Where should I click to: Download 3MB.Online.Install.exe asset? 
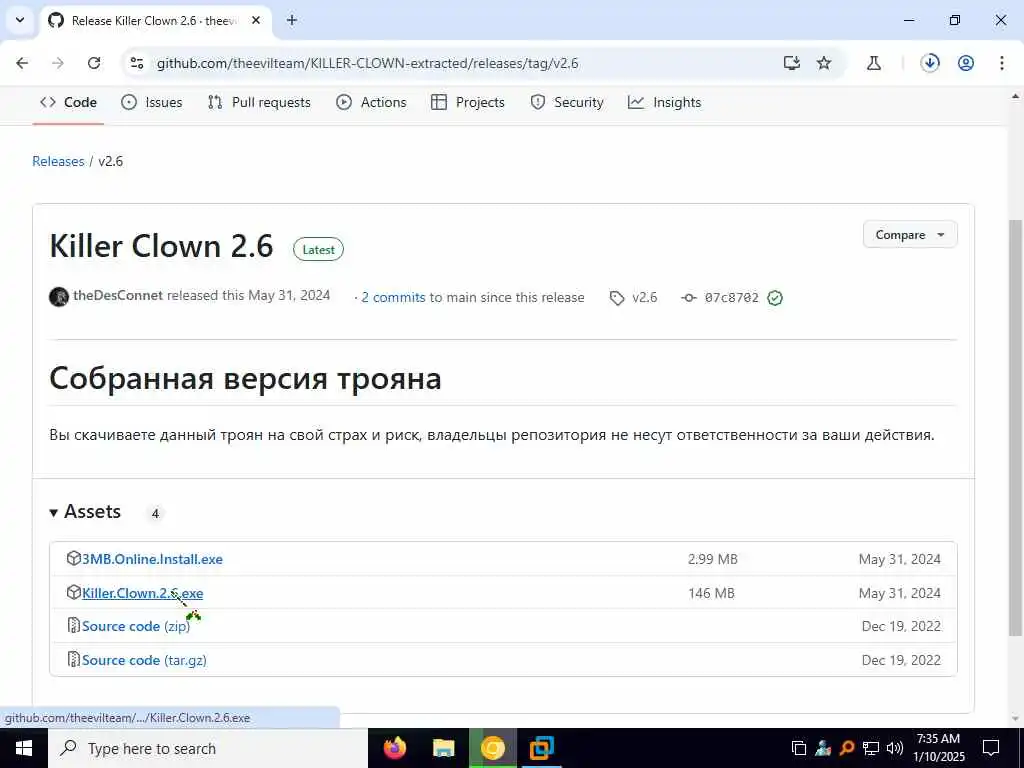coord(152,559)
